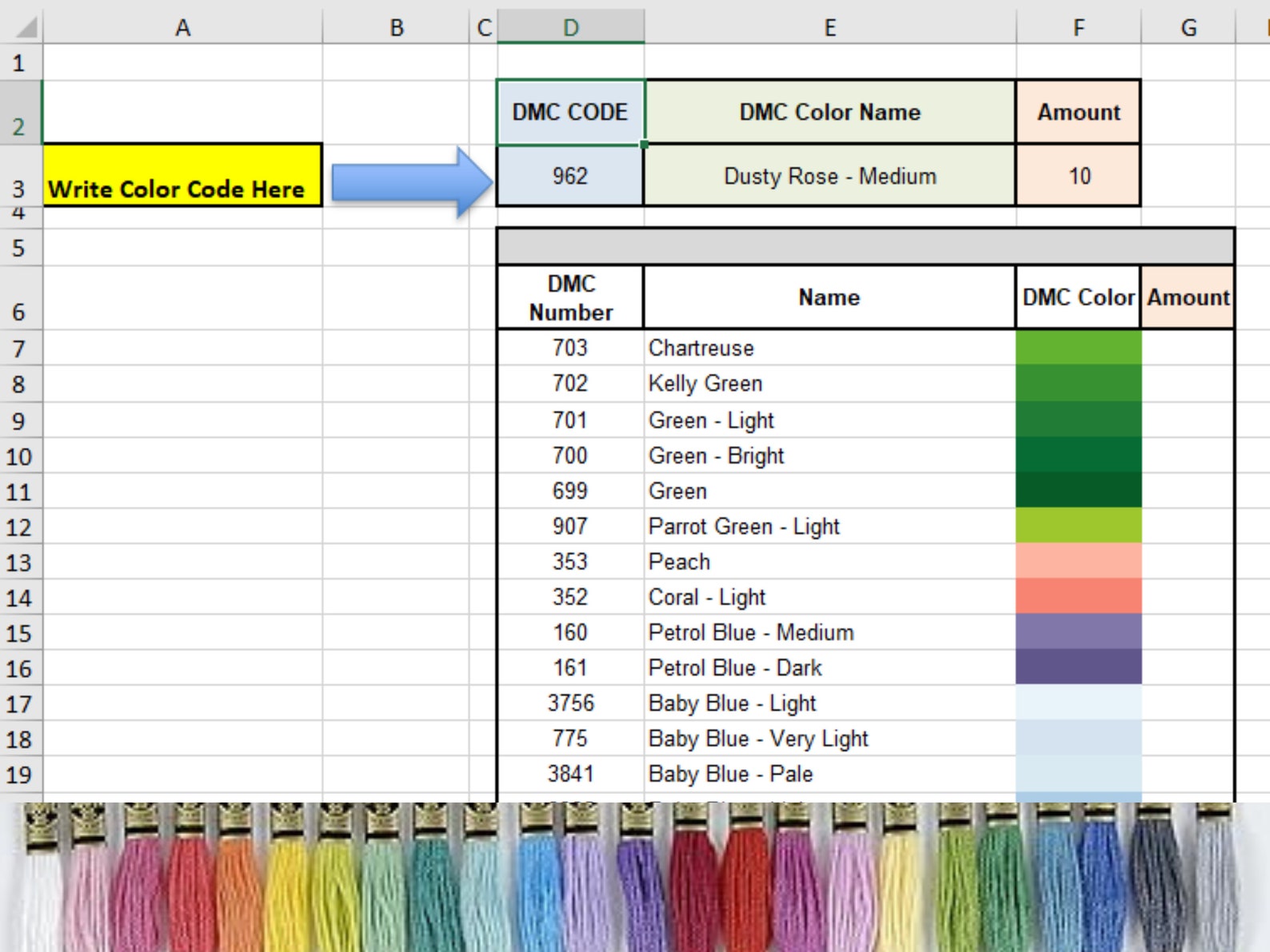Click the Kelly Green color swatch

1078,384
